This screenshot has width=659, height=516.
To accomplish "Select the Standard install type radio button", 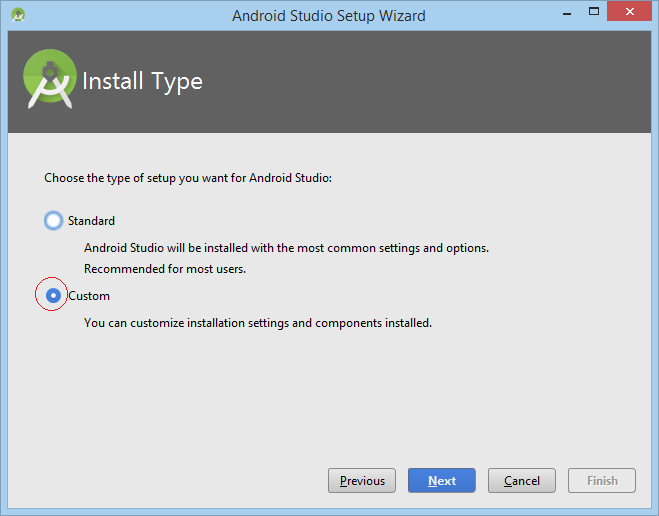I will (x=53, y=221).
